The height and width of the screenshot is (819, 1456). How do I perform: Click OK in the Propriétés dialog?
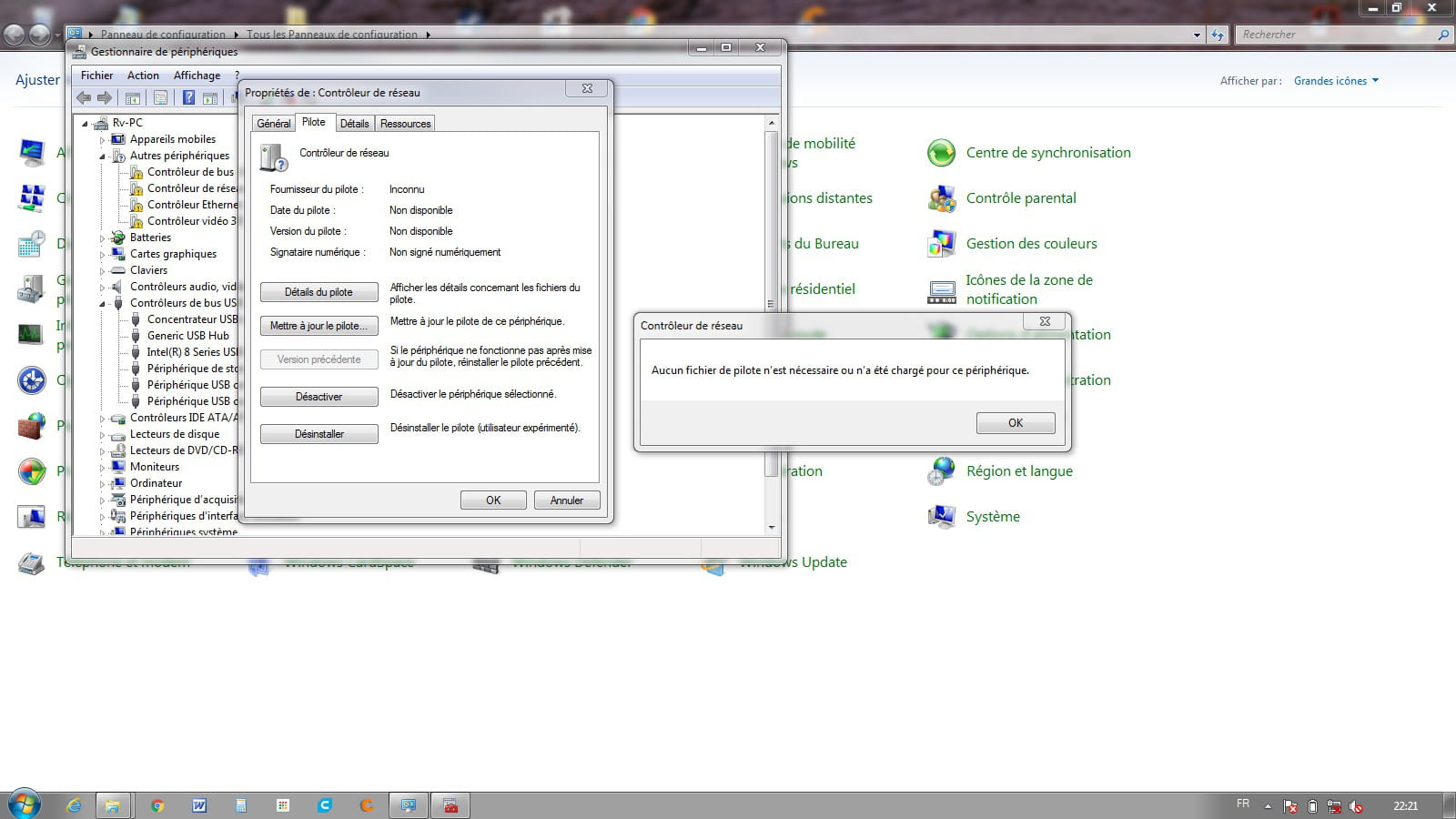coord(493,500)
